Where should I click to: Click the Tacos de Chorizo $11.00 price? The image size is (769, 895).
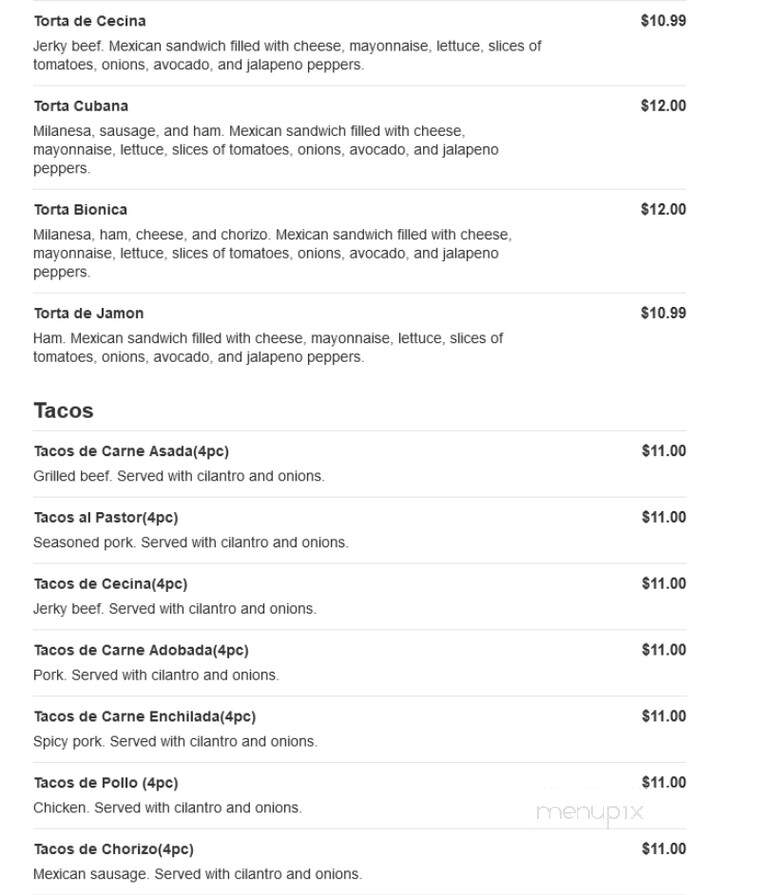(664, 849)
